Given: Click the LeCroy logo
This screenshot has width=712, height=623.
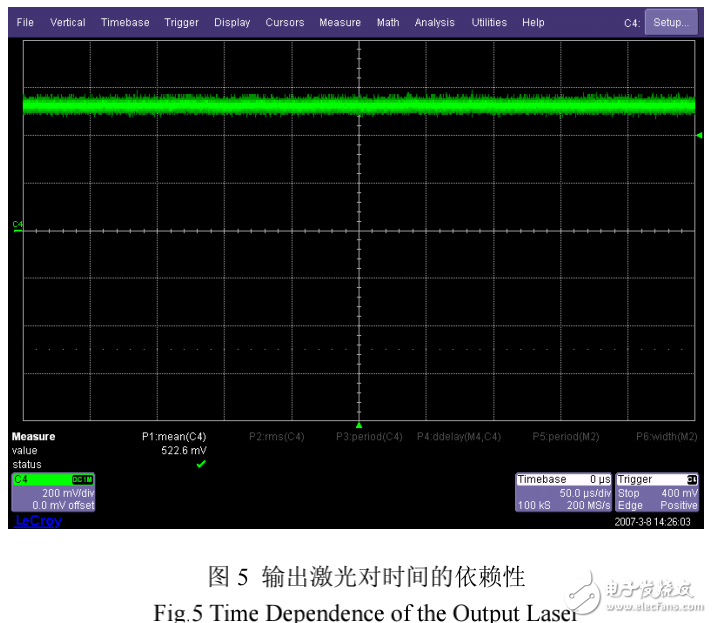Looking at the screenshot, I should [38, 521].
